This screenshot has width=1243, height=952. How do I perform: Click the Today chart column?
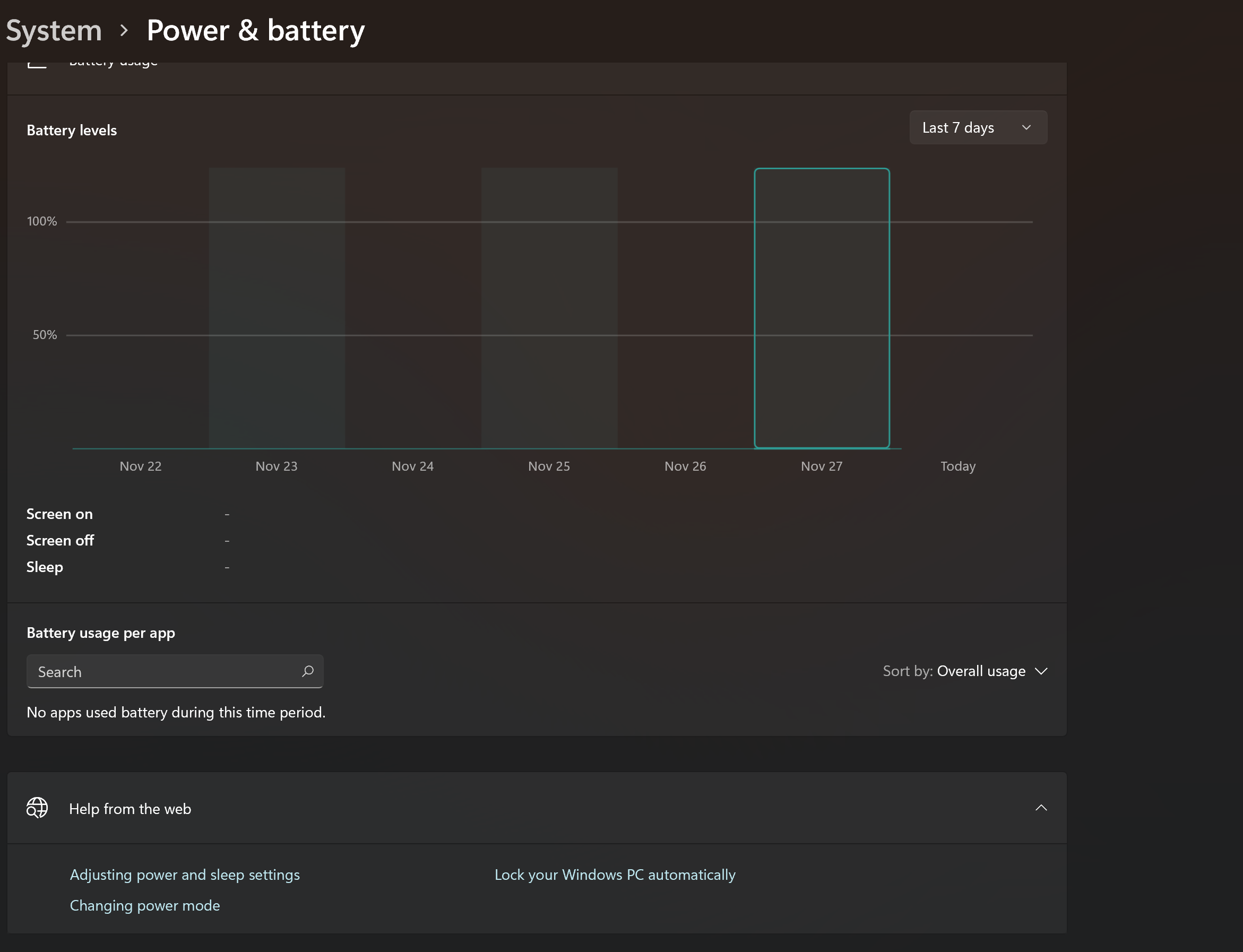958,308
